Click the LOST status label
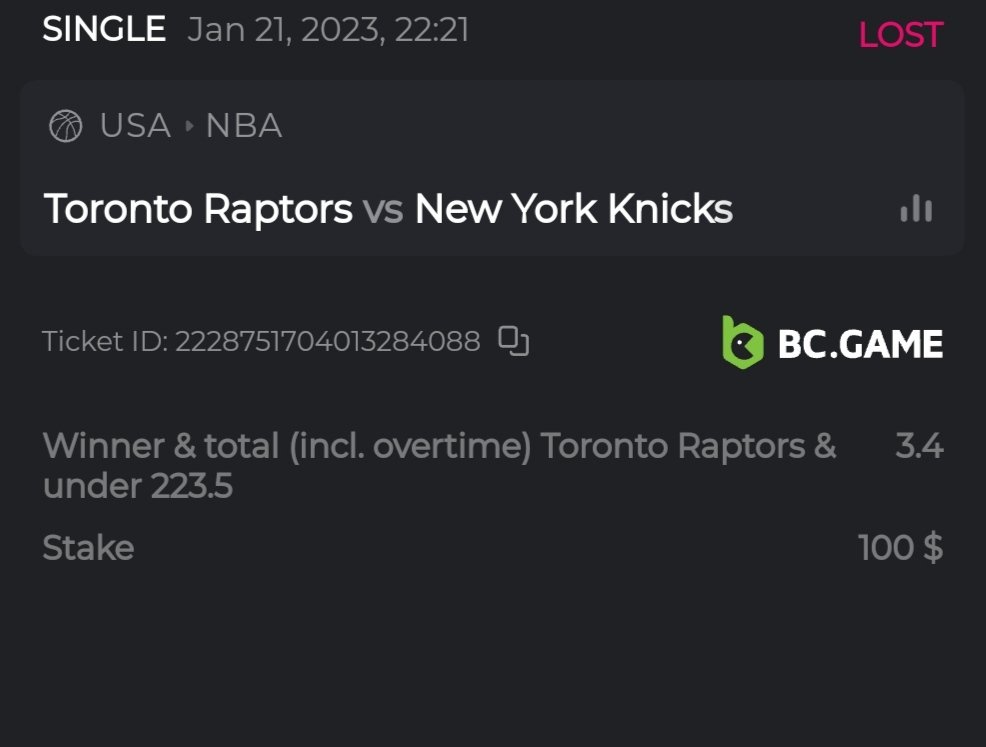The width and height of the screenshot is (986, 747). click(900, 35)
